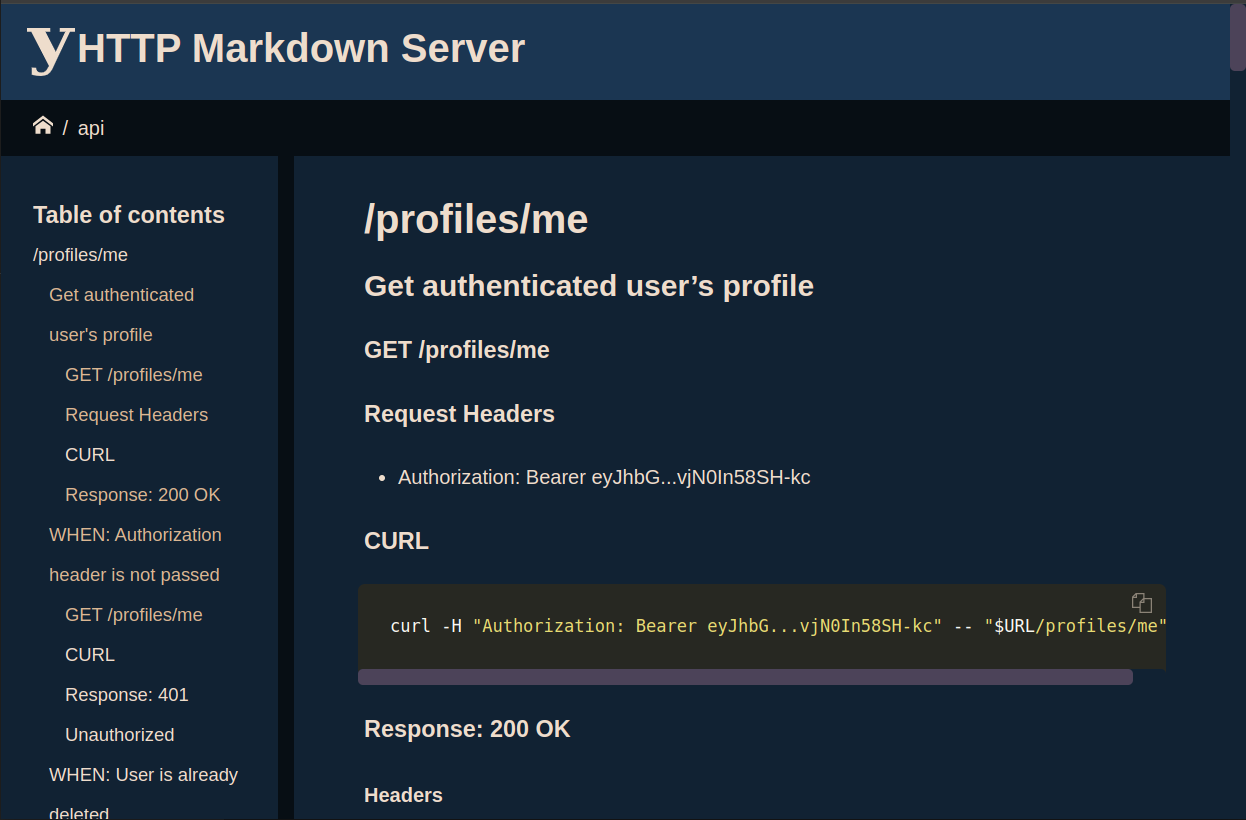Click the code block's horizontal scrollbar
1246x820 pixels.
click(x=745, y=676)
